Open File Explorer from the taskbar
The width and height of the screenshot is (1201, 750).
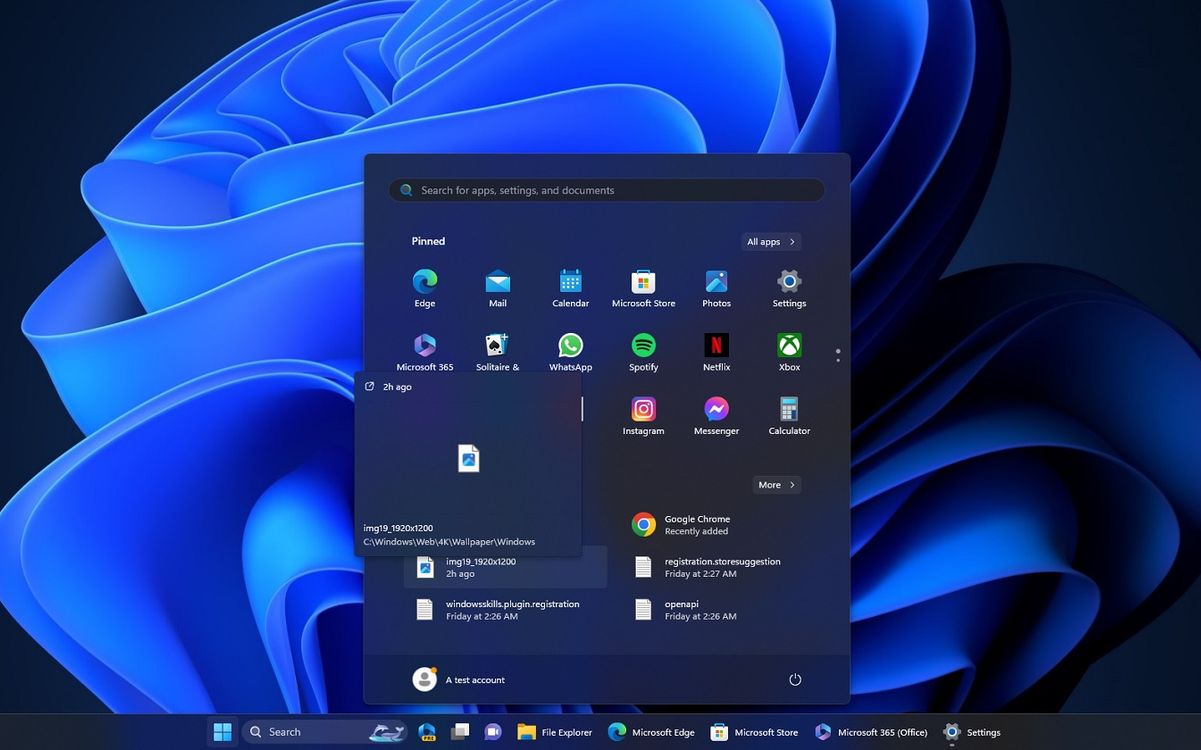tap(555, 732)
